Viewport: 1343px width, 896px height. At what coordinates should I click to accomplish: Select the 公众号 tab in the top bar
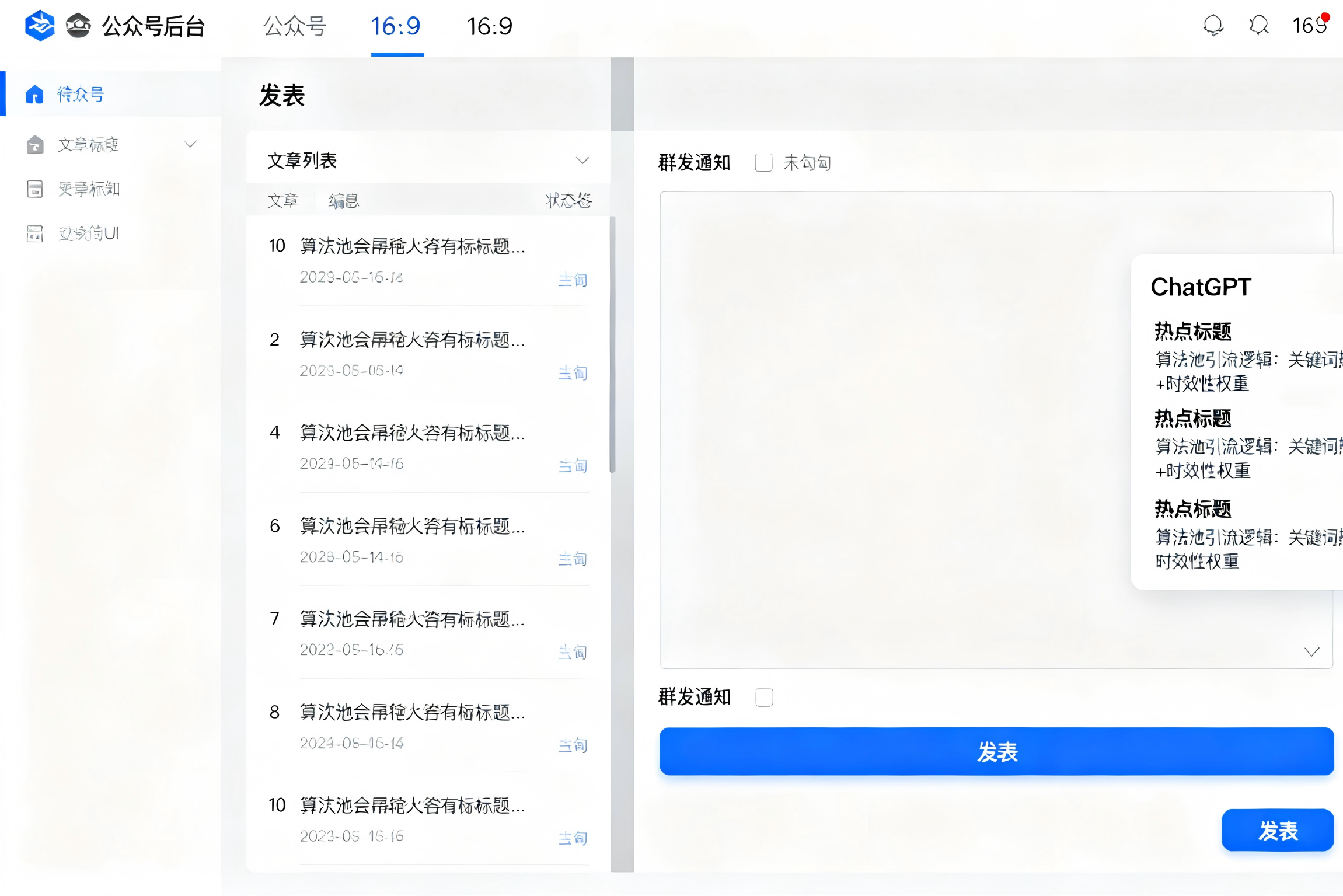coord(294,26)
